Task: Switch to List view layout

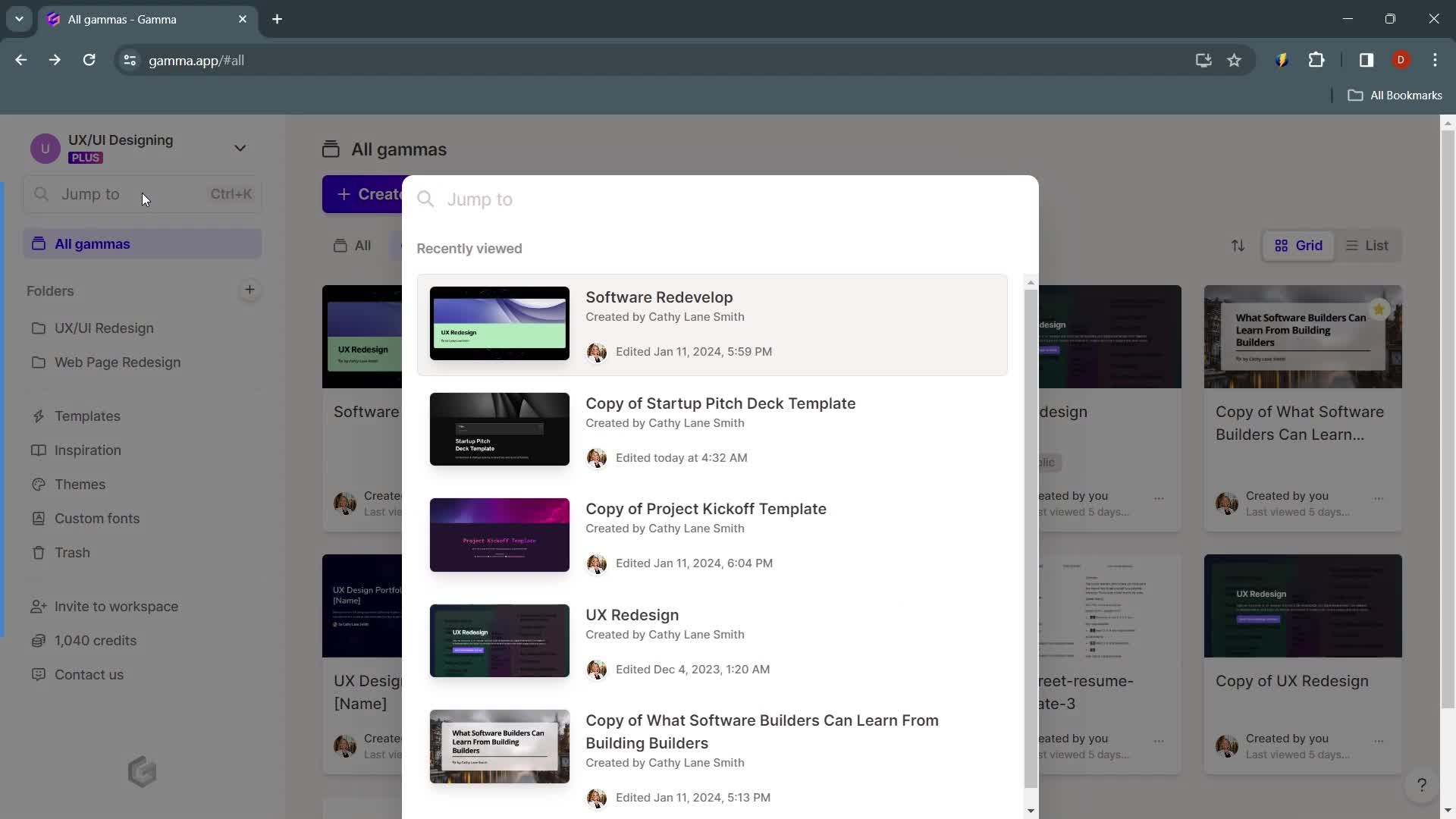Action: (1370, 245)
